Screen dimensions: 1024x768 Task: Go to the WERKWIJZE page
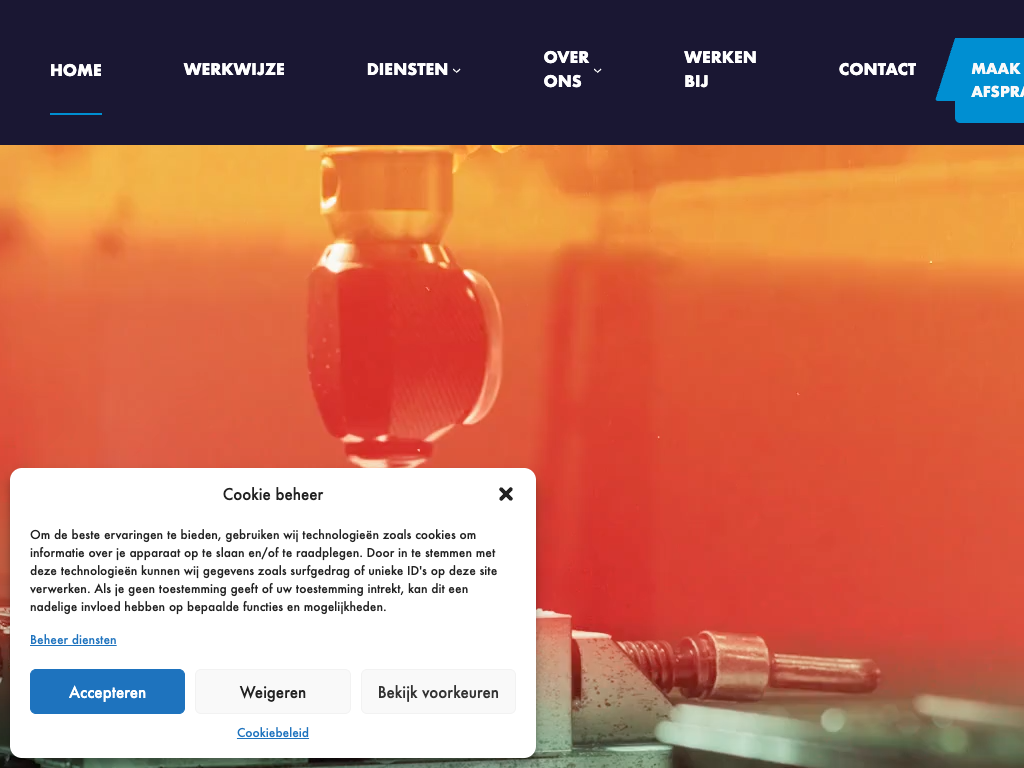[x=234, y=69]
